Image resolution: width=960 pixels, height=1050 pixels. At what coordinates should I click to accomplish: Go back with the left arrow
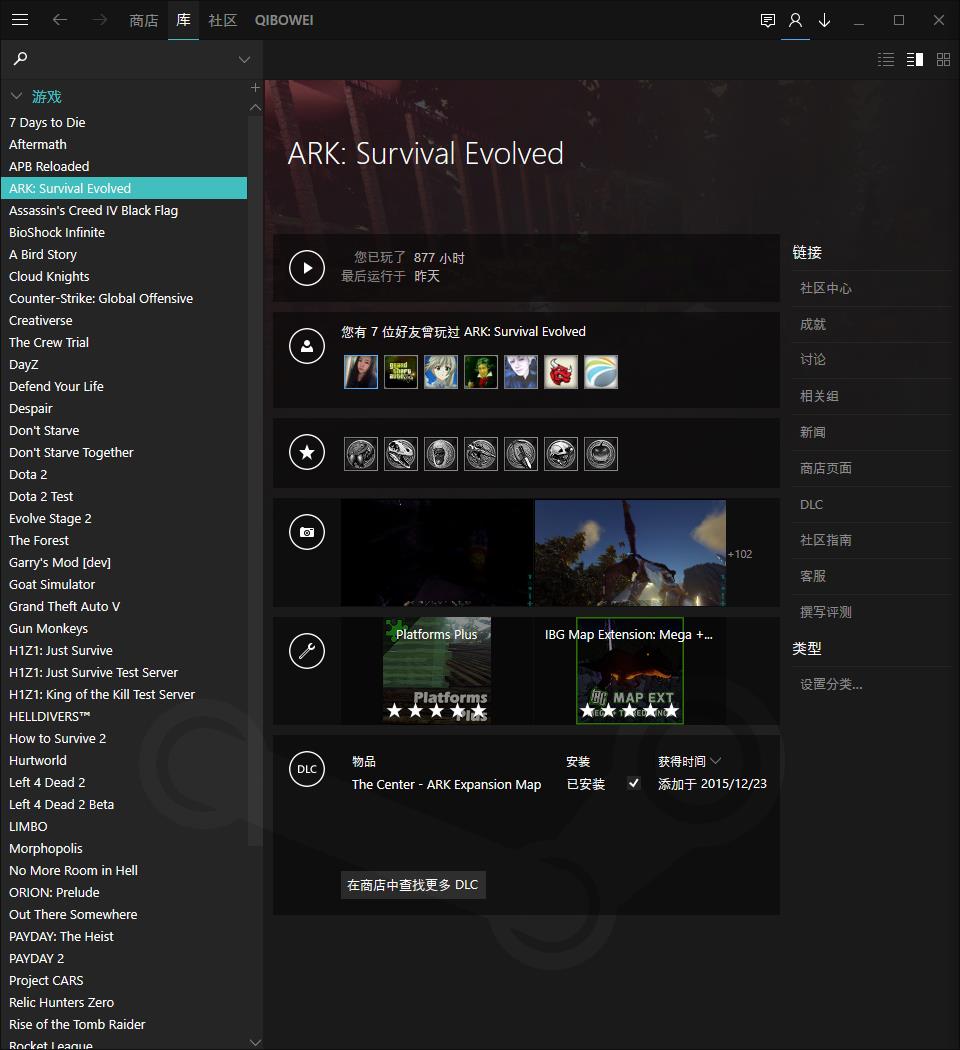pyautogui.click(x=60, y=20)
